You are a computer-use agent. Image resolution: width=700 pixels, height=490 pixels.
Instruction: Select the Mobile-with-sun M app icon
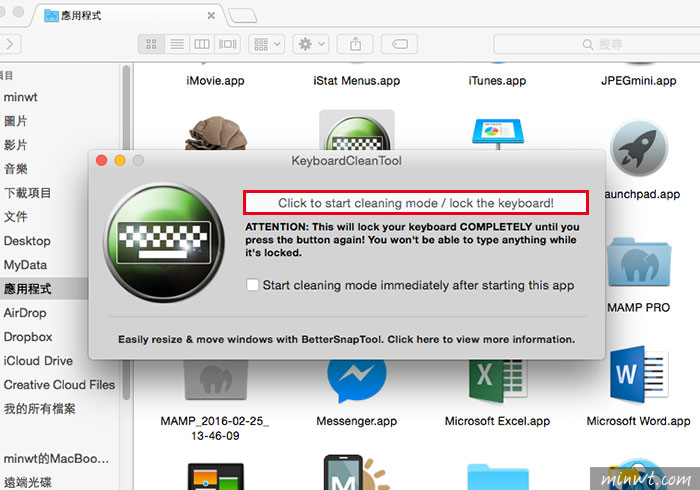[356, 472]
